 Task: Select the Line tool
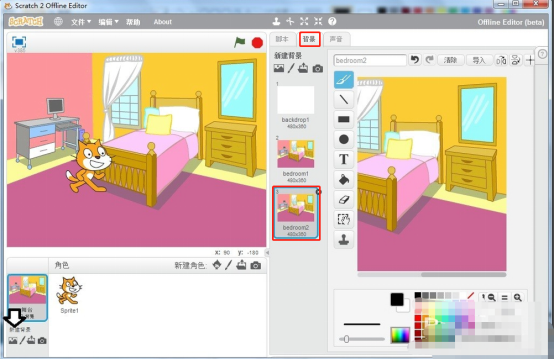click(344, 100)
